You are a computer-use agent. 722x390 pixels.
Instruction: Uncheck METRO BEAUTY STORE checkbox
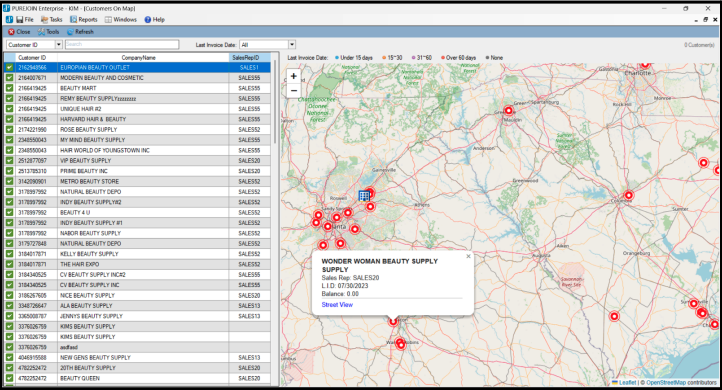[x=9, y=181]
